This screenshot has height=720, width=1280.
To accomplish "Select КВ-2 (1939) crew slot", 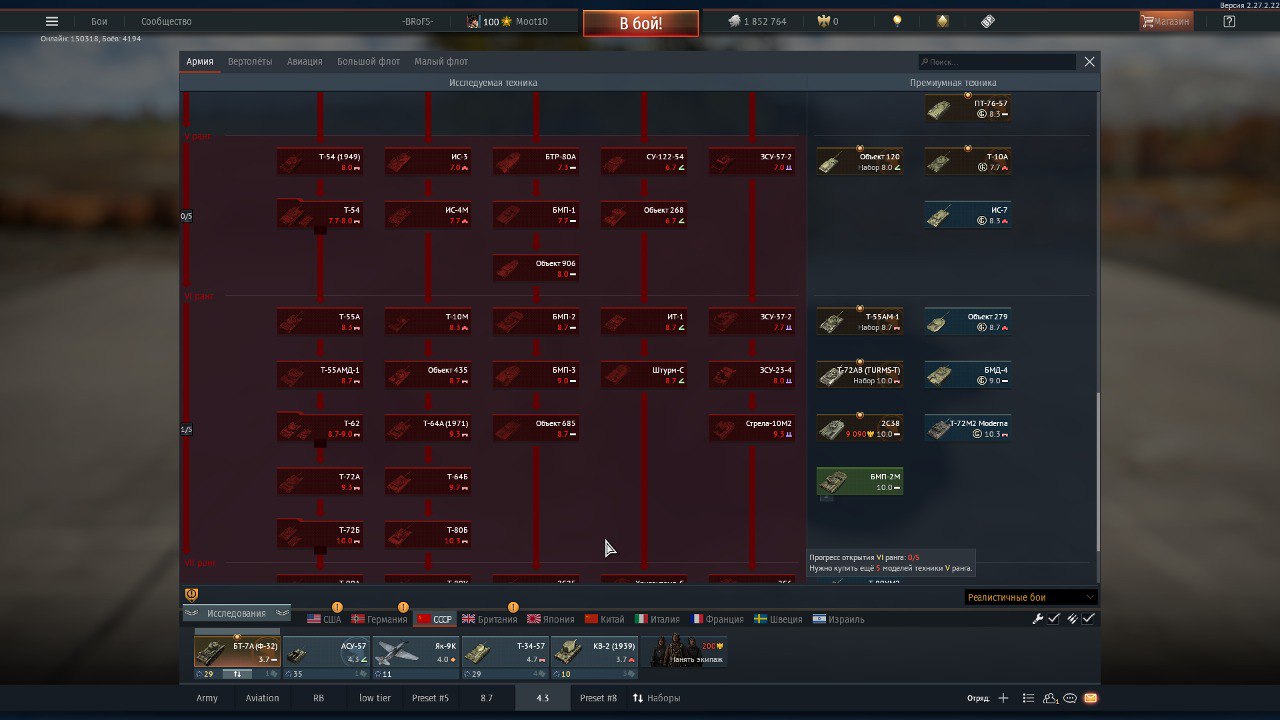I will pos(594,650).
